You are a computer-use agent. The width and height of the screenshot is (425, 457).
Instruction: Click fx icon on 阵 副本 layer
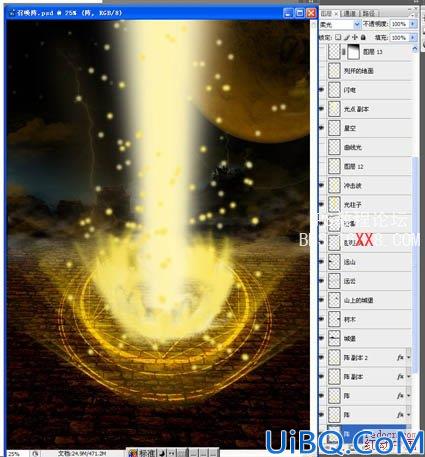tap(400, 377)
